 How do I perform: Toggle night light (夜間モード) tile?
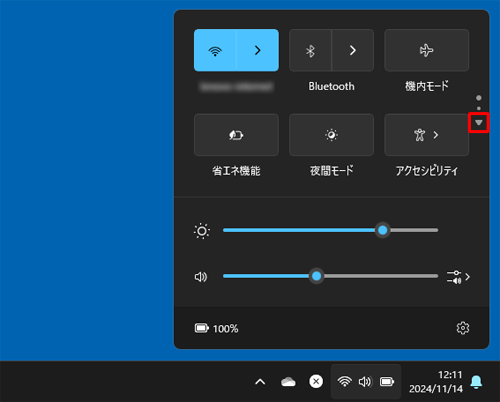[331, 135]
